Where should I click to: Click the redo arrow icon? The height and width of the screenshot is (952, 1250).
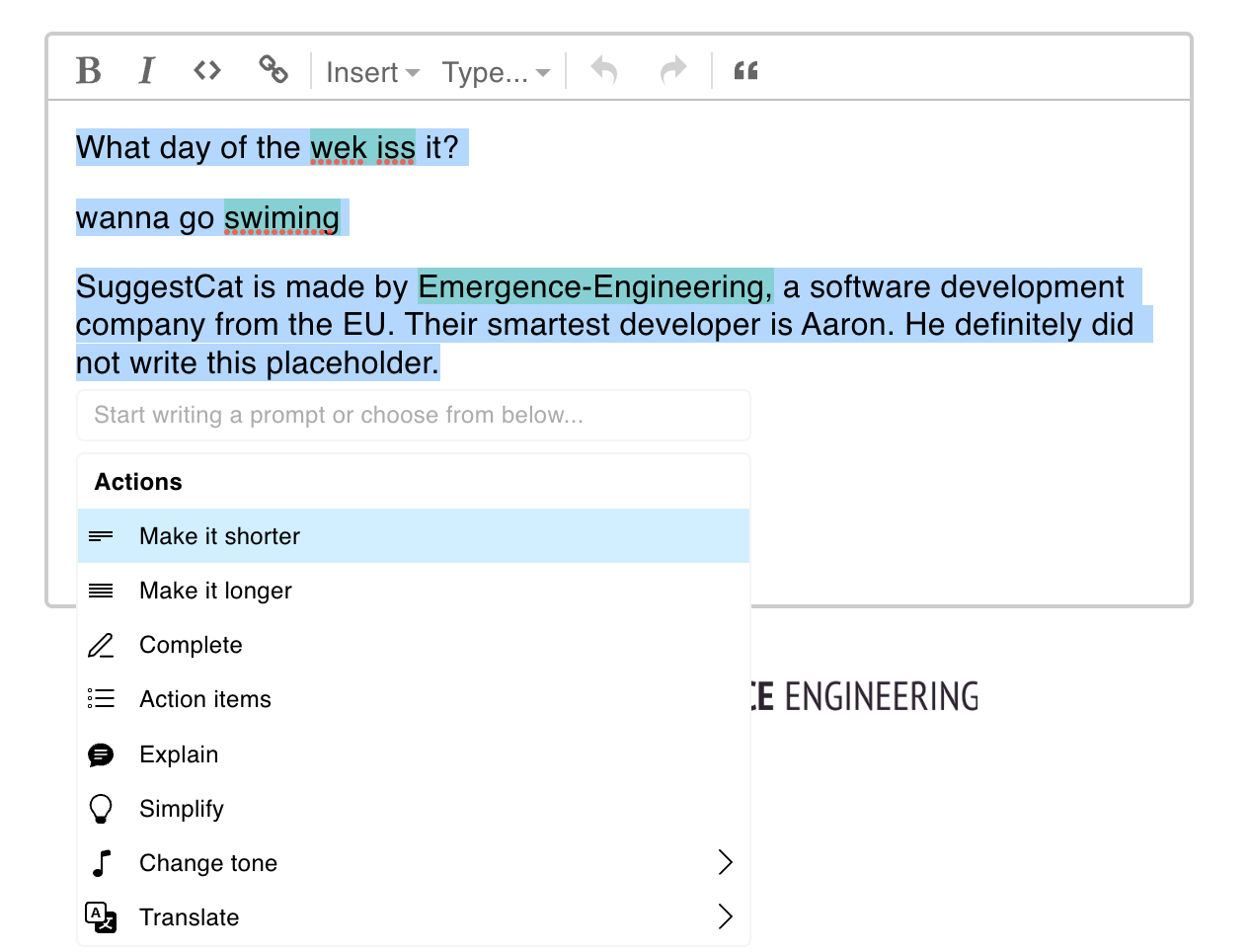pos(673,70)
